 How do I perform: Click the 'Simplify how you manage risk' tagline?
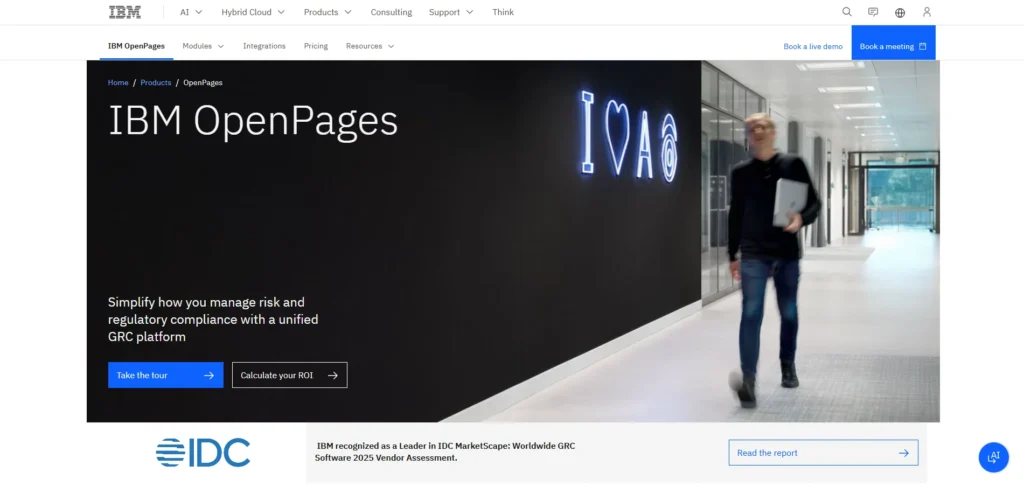[213, 319]
